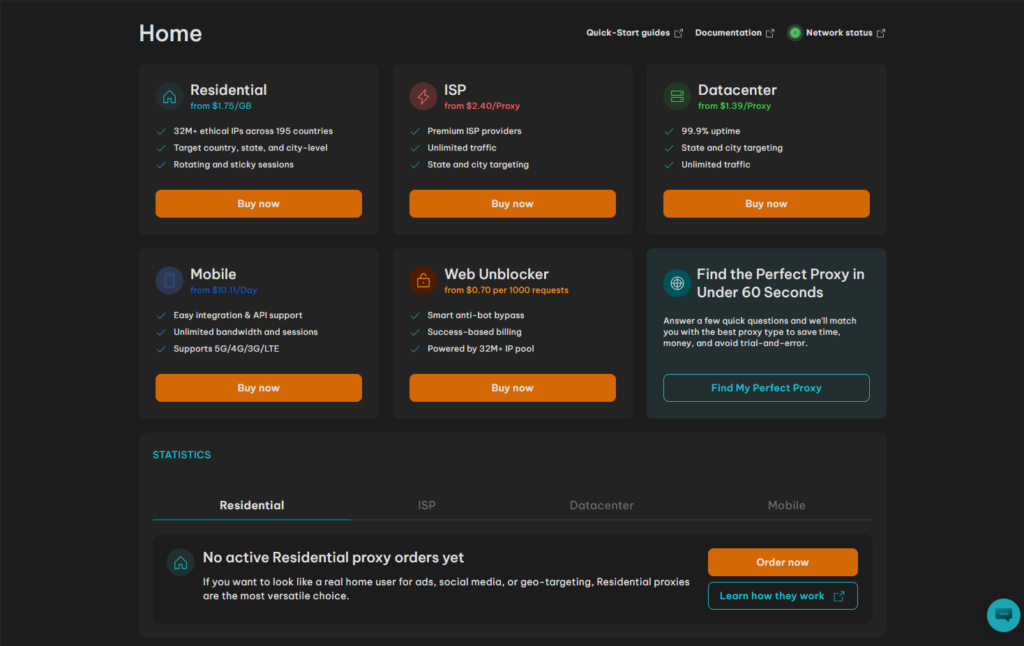Click the globe icon beside Find the Perfect Proxy
Screen dimensions: 1024x646
click(677, 283)
